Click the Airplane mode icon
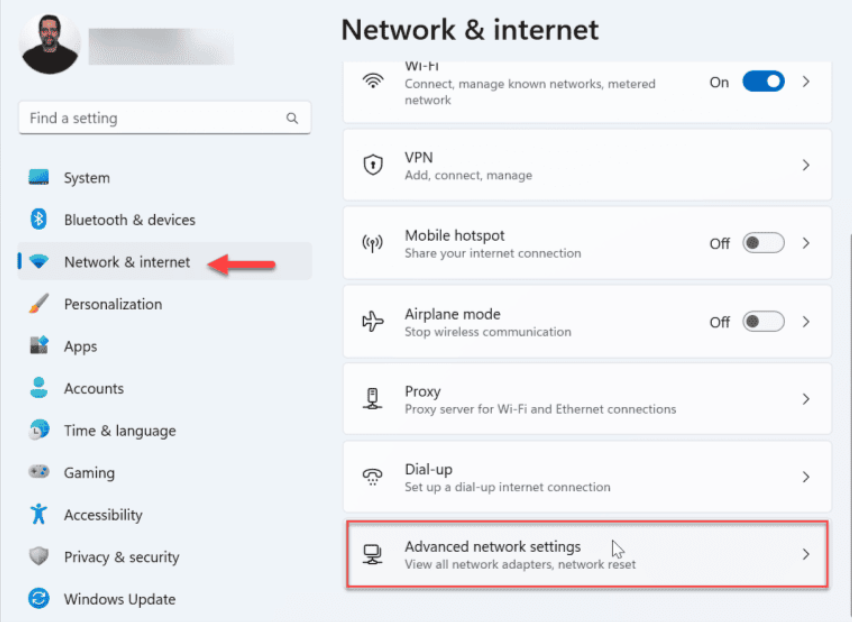 pos(372,321)
